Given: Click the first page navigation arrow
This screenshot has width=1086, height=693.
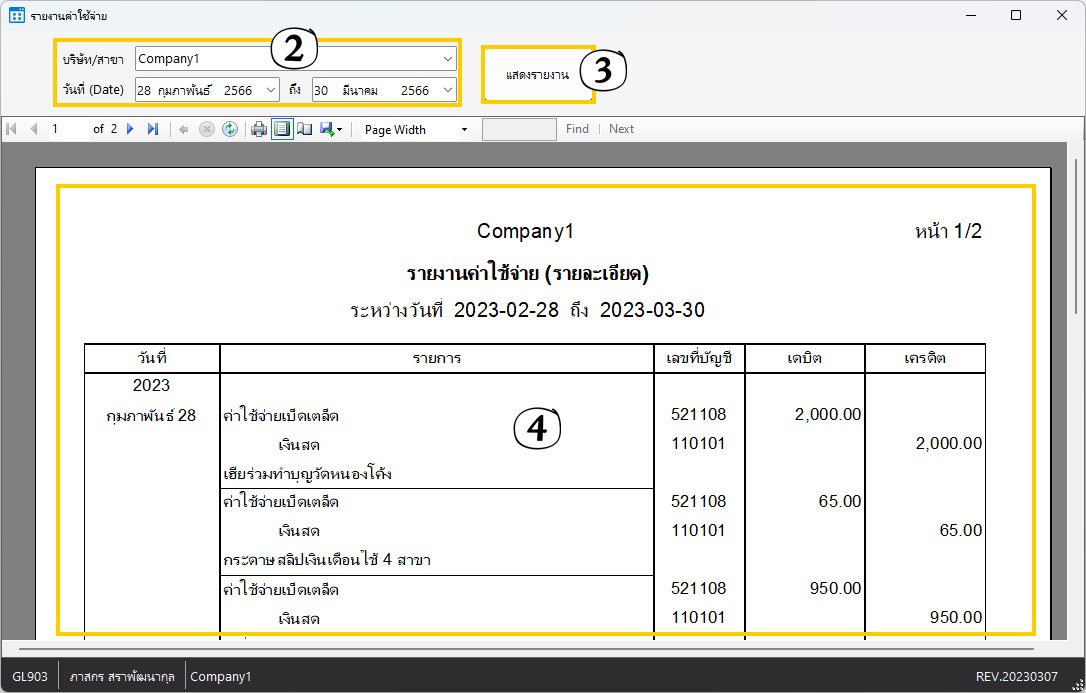Looking at the screenshot, I should point(12,129).
